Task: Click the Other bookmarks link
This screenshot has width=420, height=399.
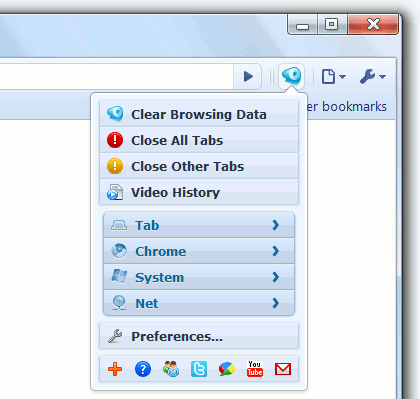Action: pyautogui.click(x=347, y=107)
